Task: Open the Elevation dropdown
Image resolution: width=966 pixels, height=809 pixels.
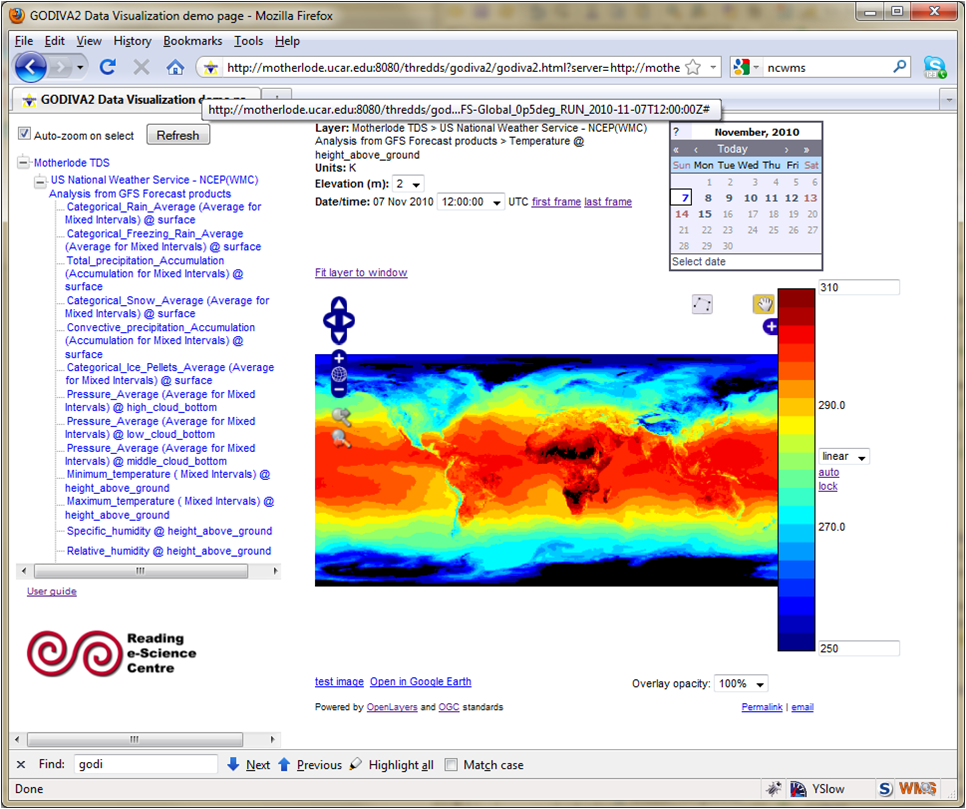Action: pyautogui.click(x=409, y=184)
